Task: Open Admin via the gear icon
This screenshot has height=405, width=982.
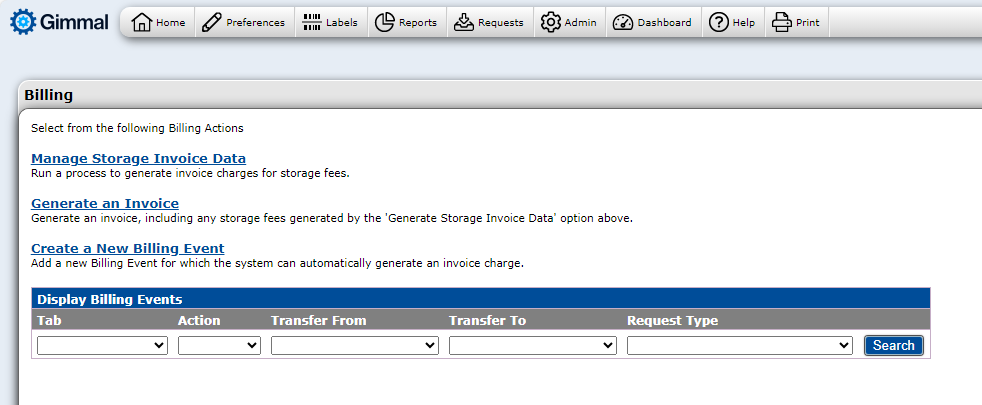Action: pos(550,22)
